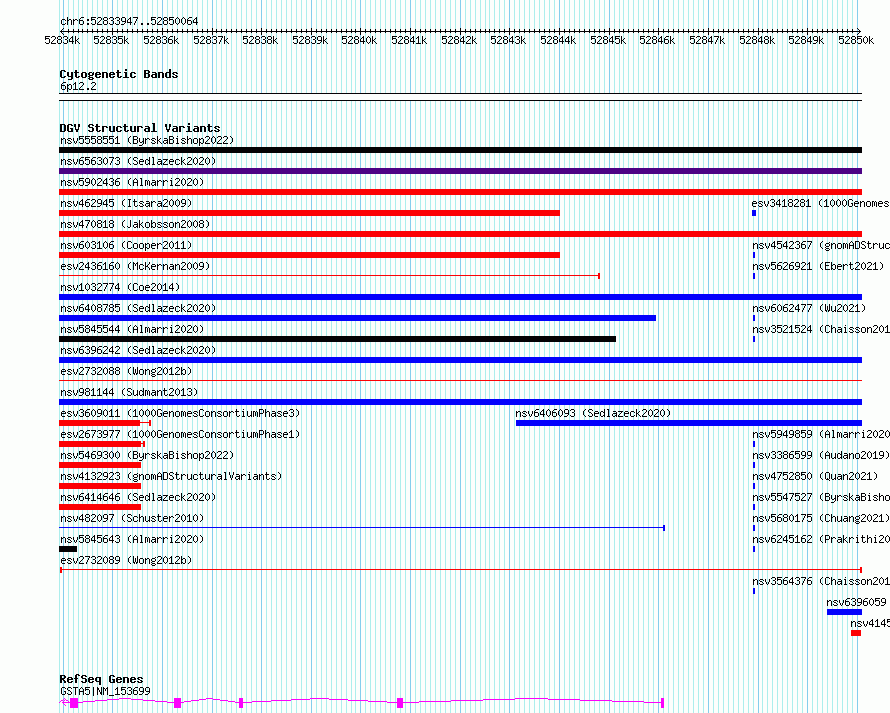Click the esv2436160 (McKernan2009) label
890x713 pixels.
[x=135, y=266]
